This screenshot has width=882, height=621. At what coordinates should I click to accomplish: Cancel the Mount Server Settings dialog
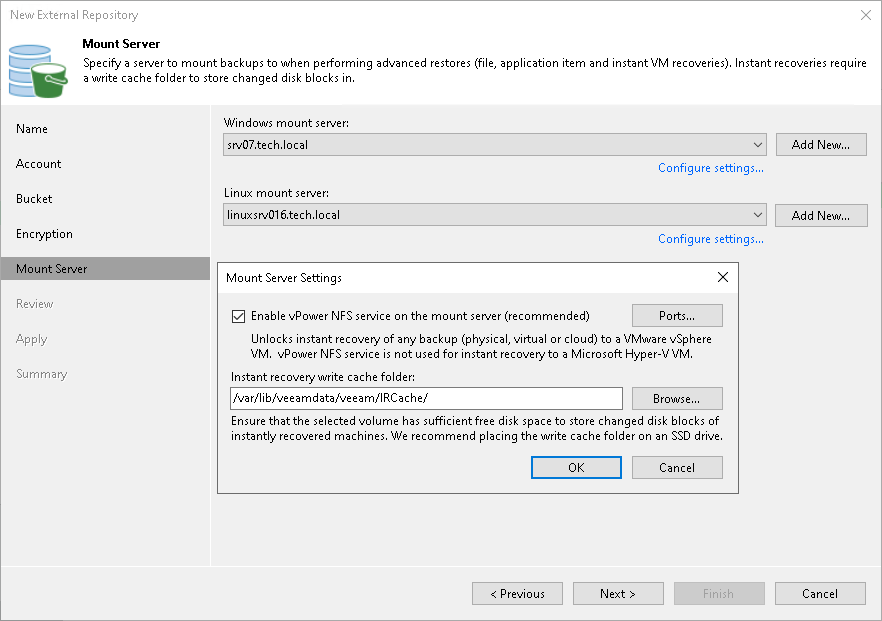[677, 467]
